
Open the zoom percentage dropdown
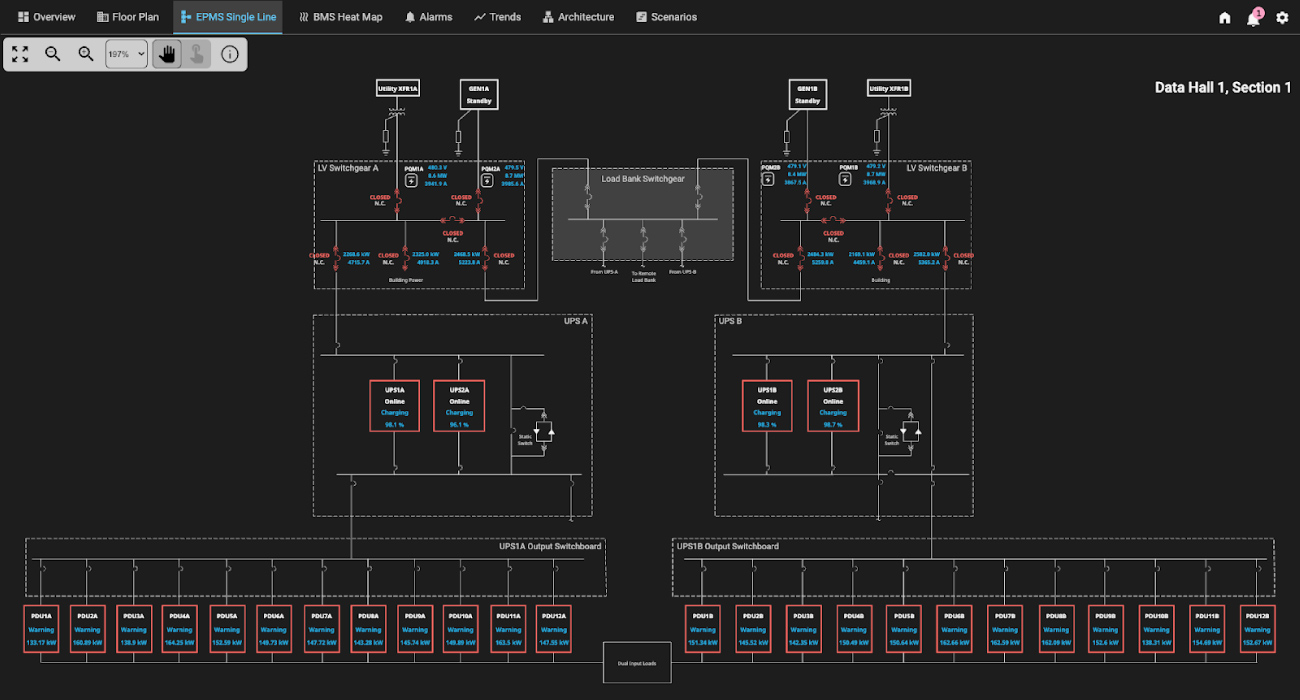click(126, 54)
